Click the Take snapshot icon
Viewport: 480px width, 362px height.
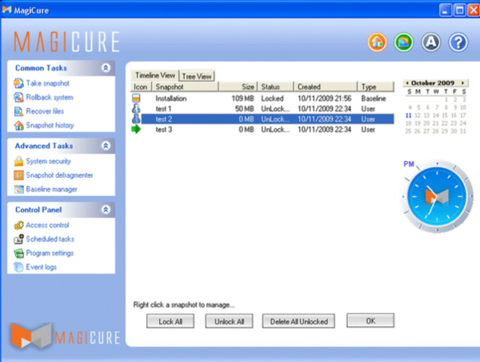(18, 83)
